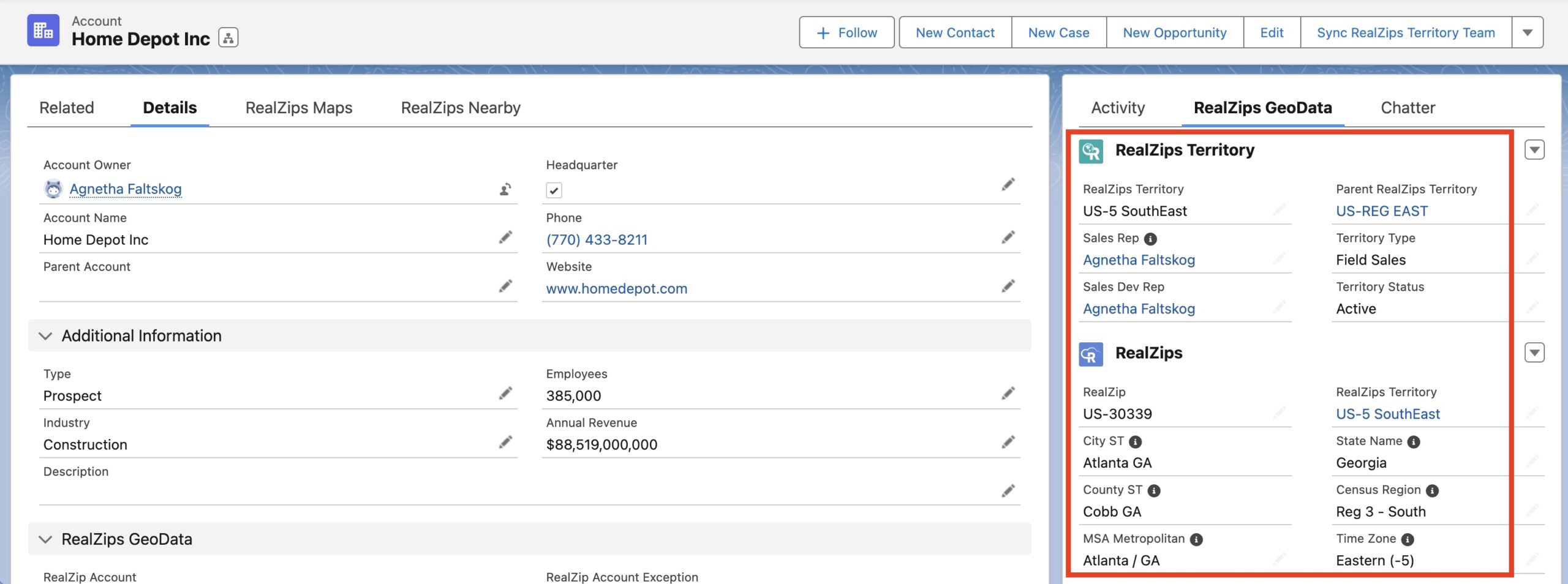
Task: Show info tooltip for Census Region
Action: click(1432, 491)
